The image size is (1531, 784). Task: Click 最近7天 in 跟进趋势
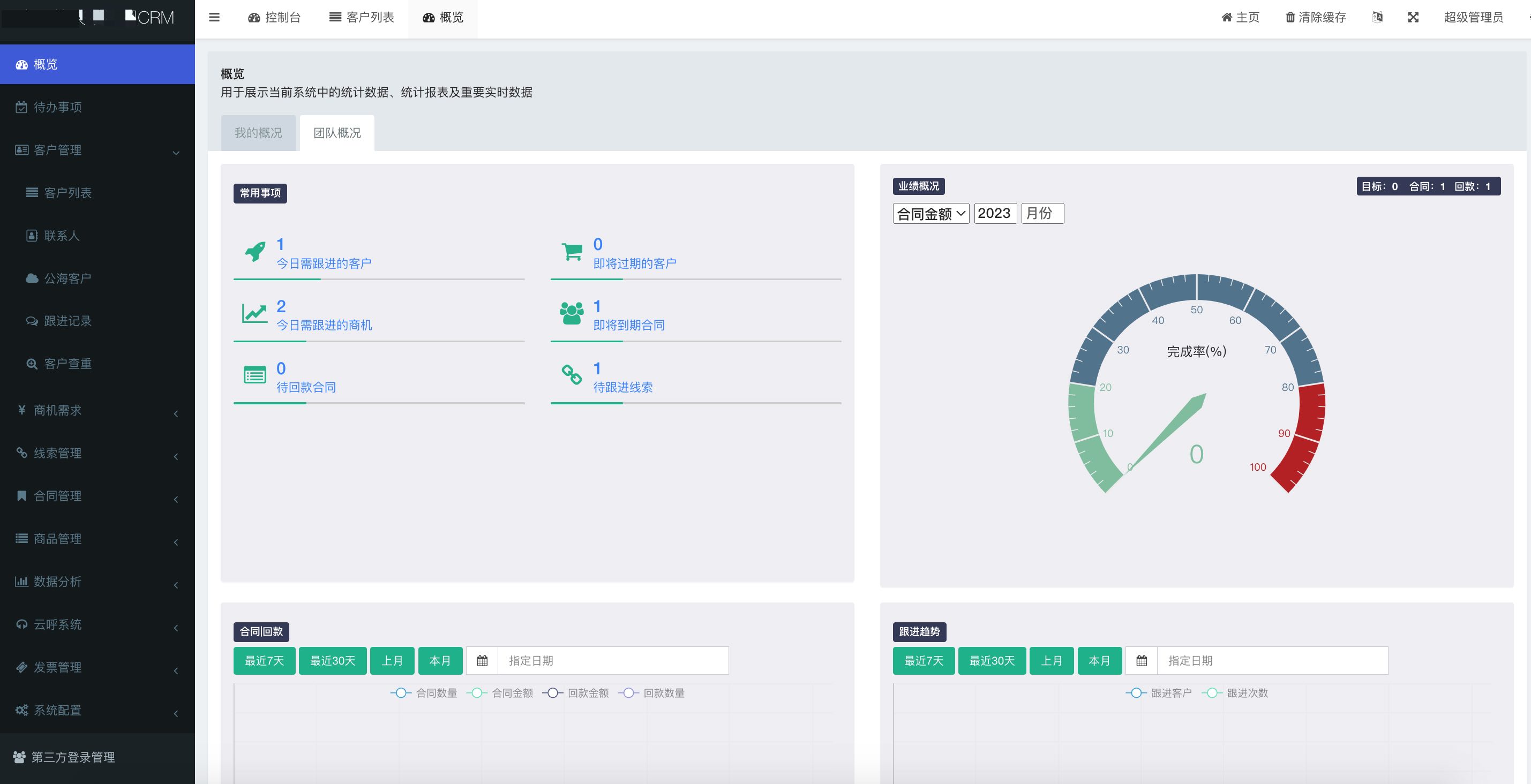pos(924,660)
